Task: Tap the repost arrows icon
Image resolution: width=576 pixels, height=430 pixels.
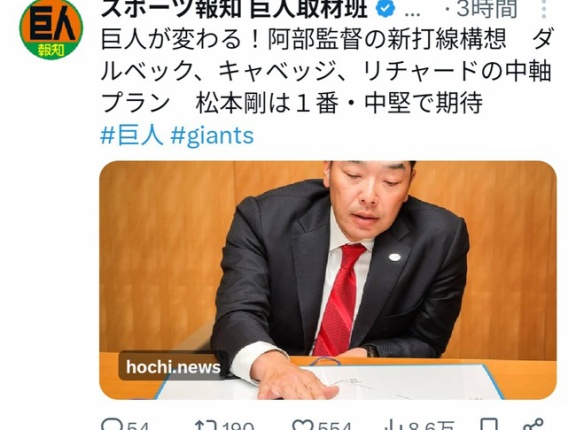Action: [206, 424]
